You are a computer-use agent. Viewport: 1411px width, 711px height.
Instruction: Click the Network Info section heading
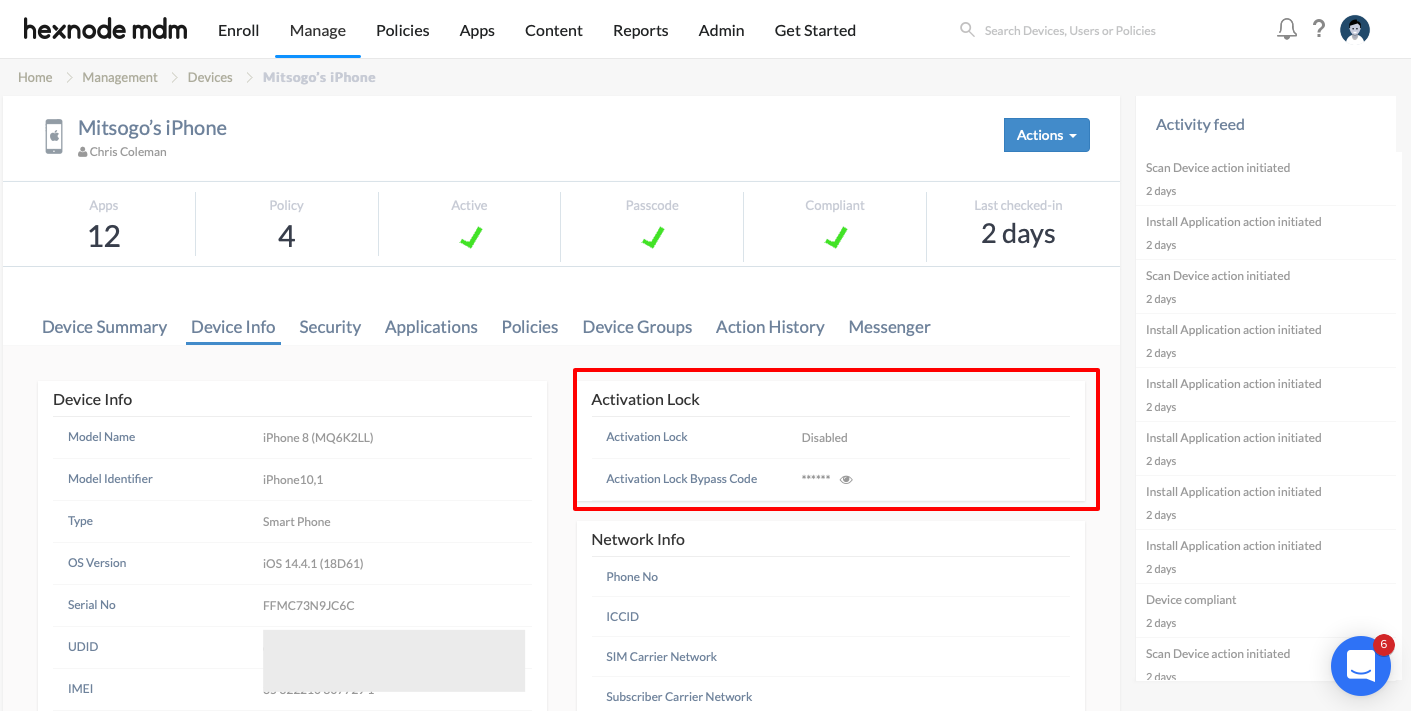pos(638,539)
